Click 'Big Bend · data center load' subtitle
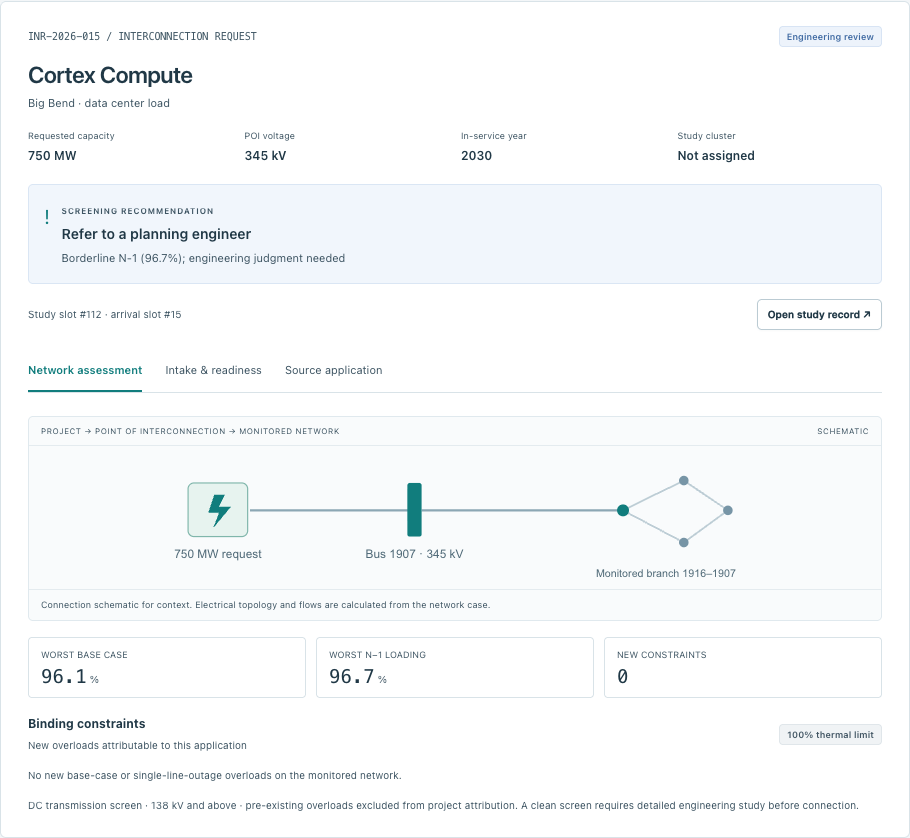Image resolution: width=910 pixels, height=838 pixels. [99, 103]
